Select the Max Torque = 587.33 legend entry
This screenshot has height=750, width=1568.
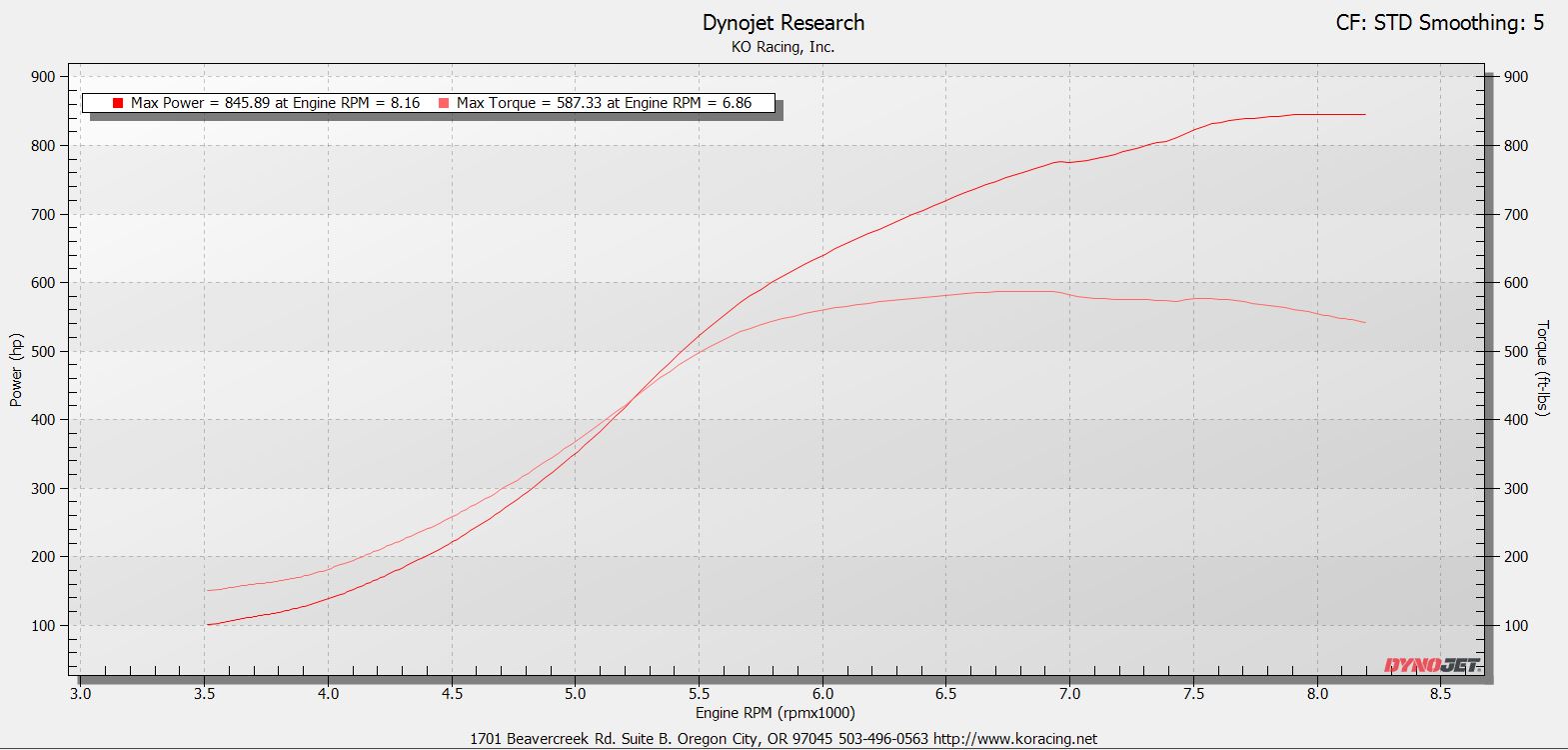pyautogui.click(x=604, y=103)
